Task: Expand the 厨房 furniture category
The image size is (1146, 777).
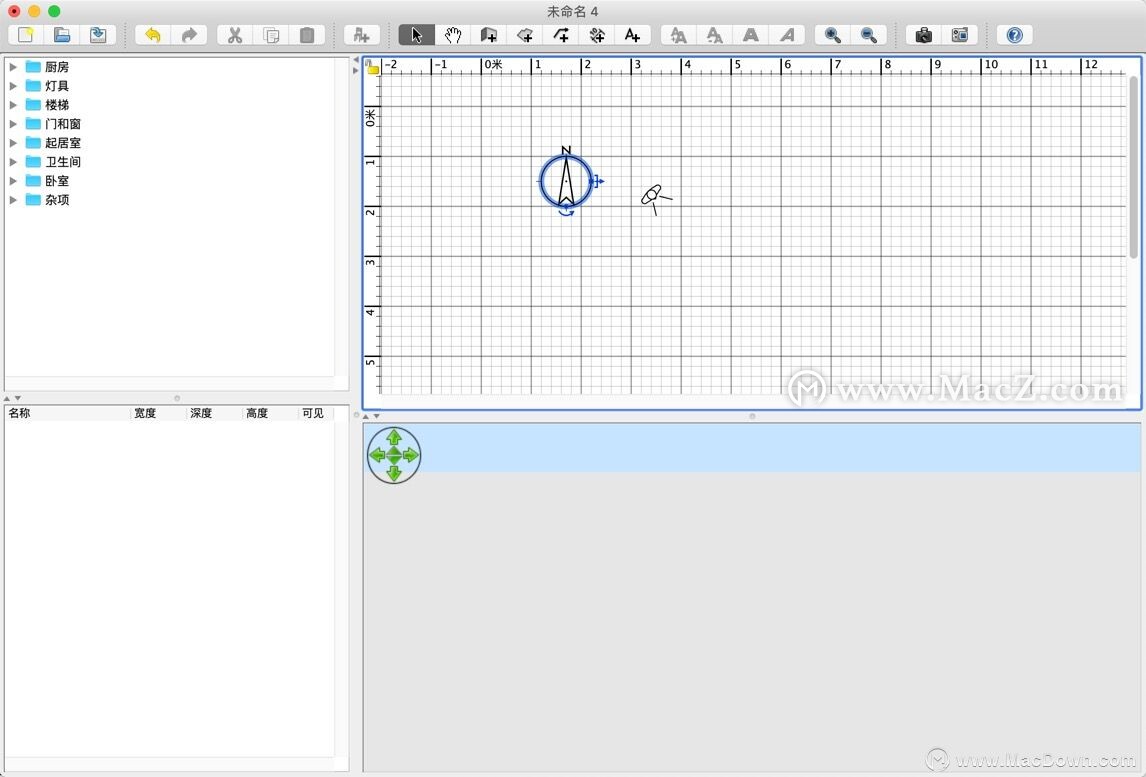Action: pyautogui.click(x=14, y=67)
